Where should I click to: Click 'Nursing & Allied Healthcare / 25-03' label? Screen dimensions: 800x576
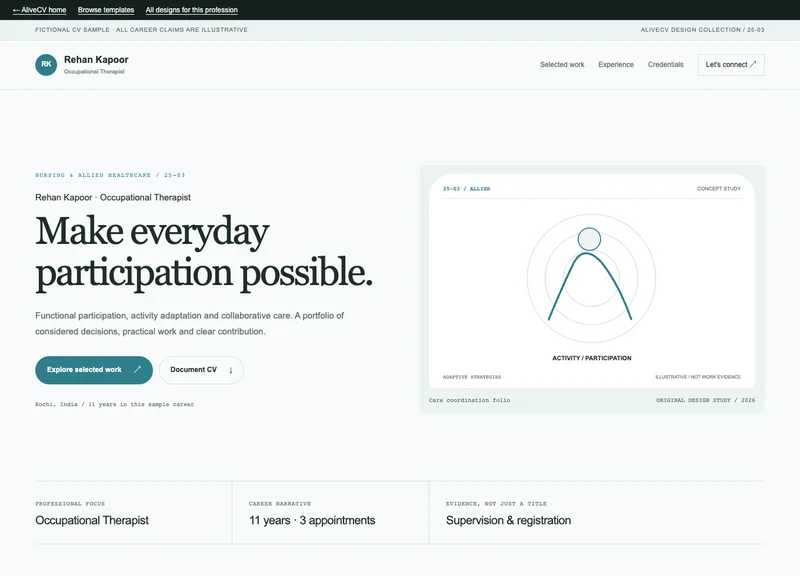click(x=110, y=175)
